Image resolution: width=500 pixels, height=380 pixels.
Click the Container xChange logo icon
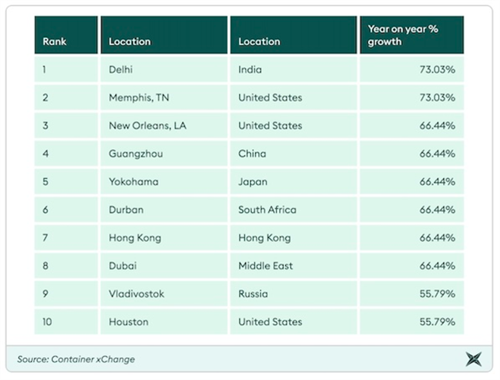tap(474, 359)
